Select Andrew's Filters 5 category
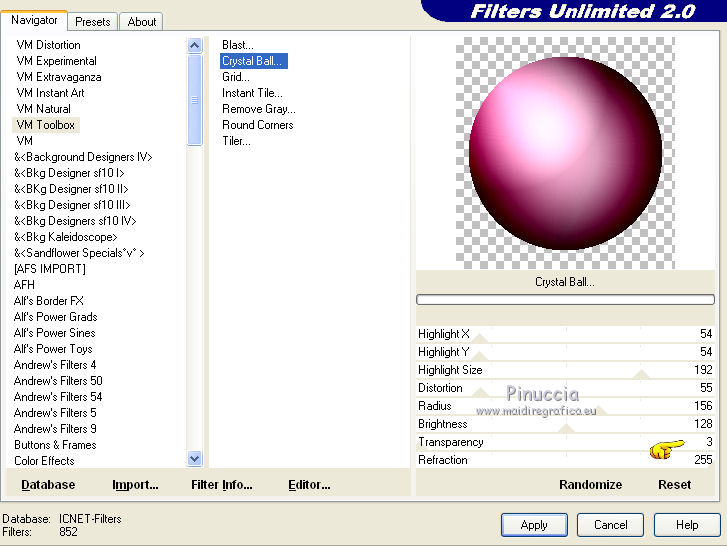Image resolution: width=727 pixels, height=546 pixels. 55,413
